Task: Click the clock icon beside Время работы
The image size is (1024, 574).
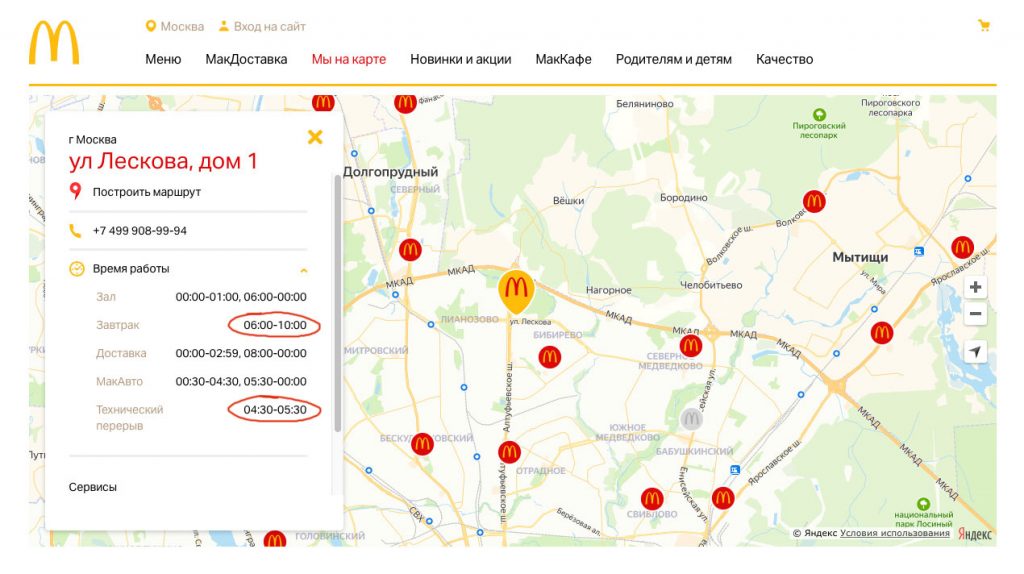Action: coord(77,268)
